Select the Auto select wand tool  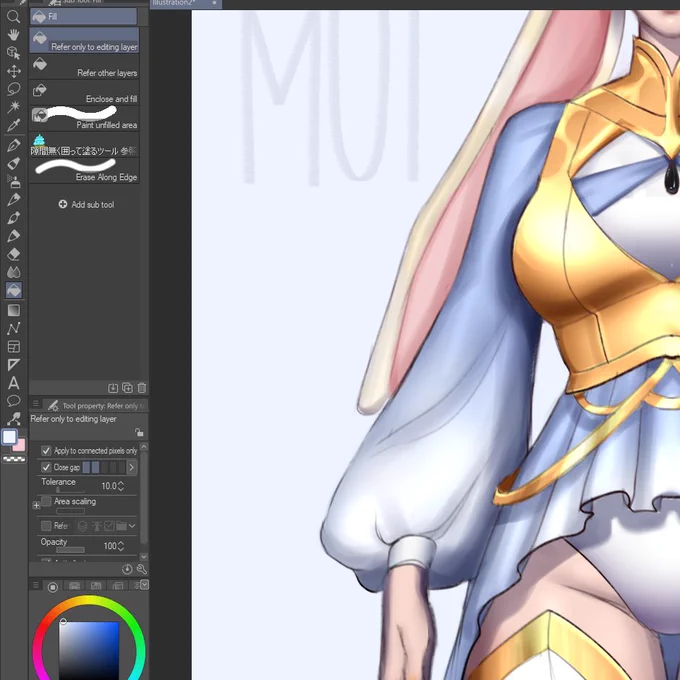click(13, 107)
